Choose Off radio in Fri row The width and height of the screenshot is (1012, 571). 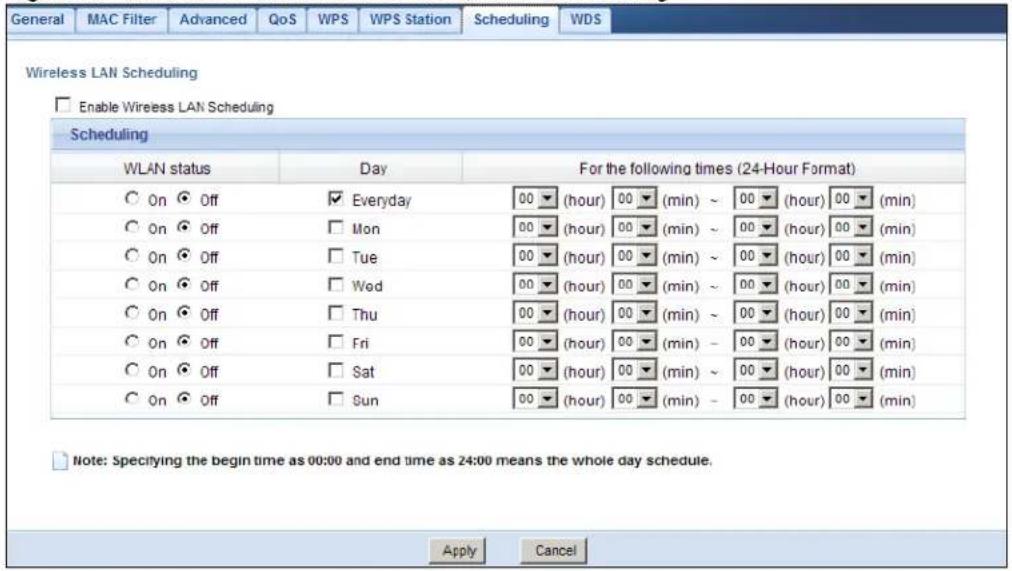coord(185,341)
